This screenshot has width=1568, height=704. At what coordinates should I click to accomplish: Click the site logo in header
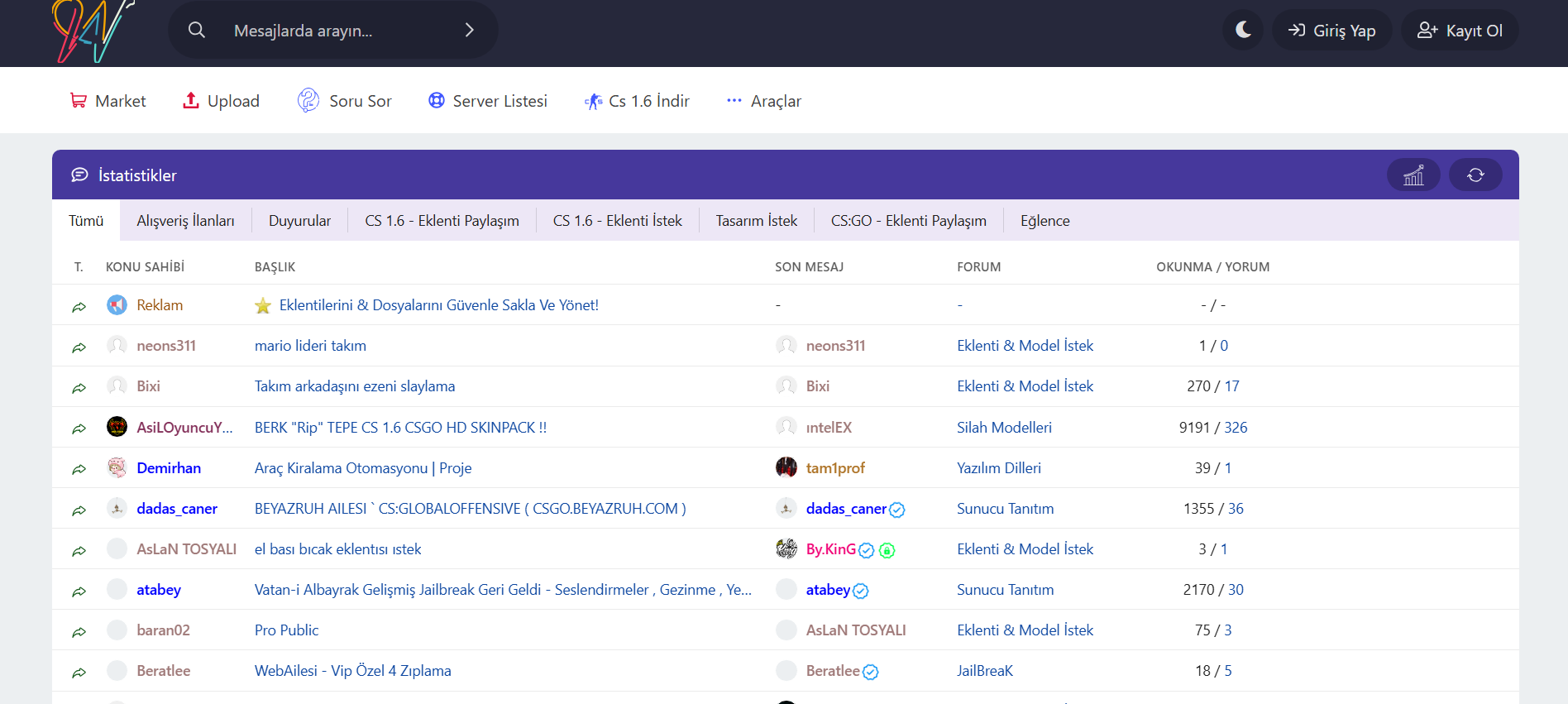click(x=93, y=31)
